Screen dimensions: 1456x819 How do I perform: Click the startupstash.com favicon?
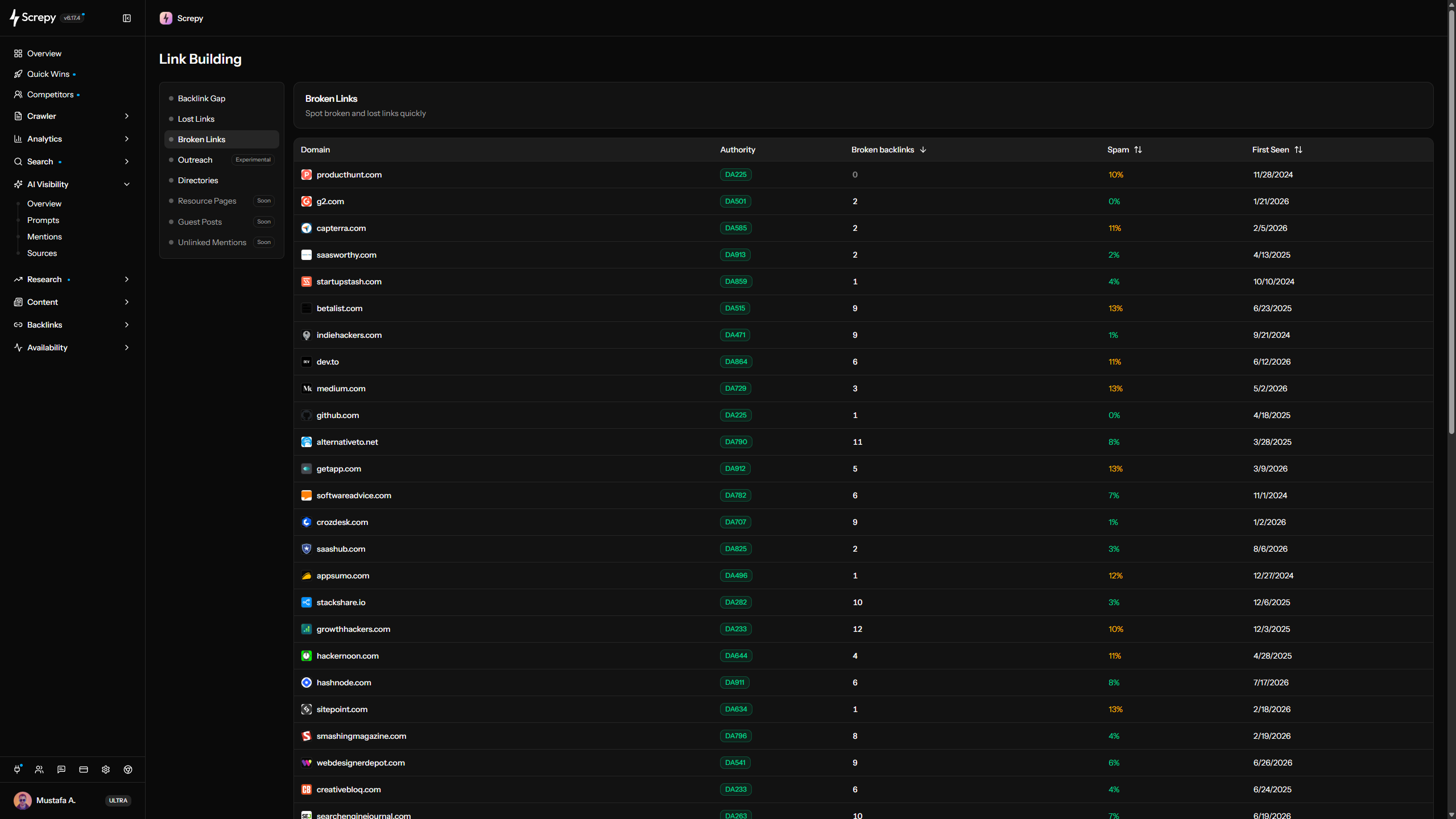(307, 282)
